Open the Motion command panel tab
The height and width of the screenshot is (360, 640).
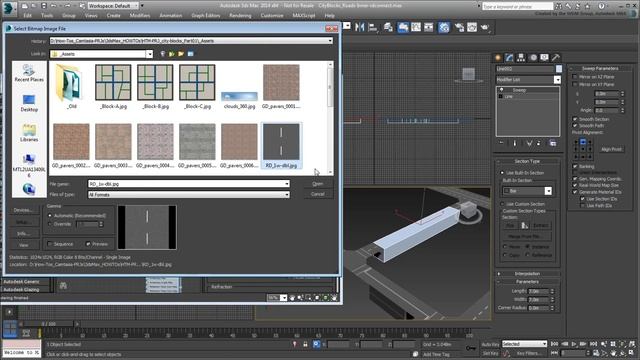point(533,58)
